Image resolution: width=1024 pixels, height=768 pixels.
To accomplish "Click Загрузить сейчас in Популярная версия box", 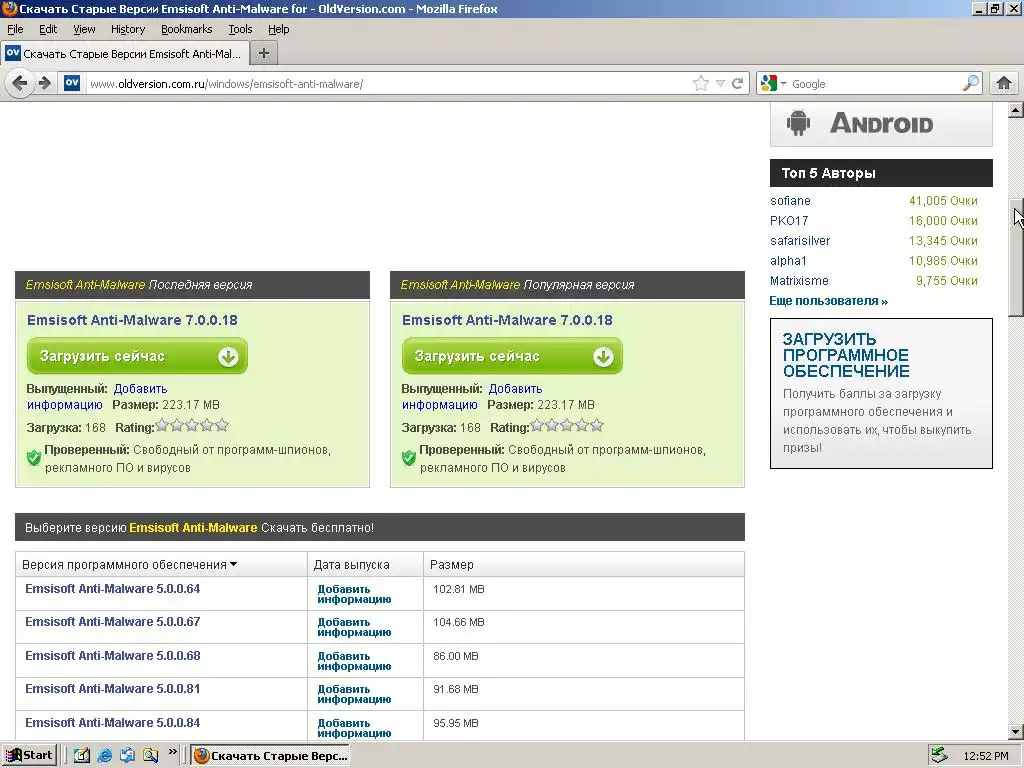I will point(512,356).
